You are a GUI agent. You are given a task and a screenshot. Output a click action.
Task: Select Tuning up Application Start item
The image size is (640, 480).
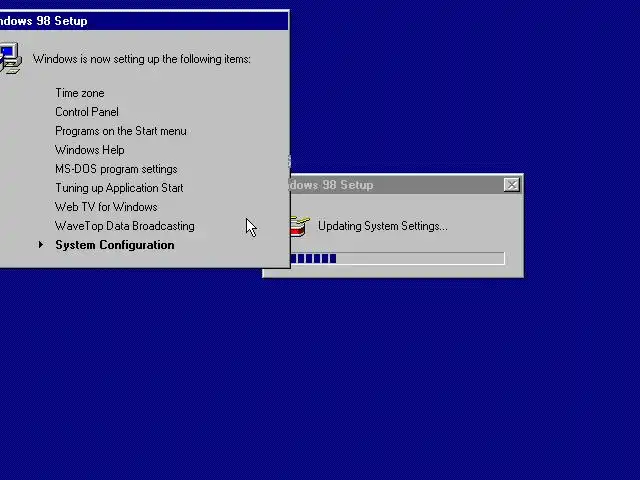coord(119,188)
